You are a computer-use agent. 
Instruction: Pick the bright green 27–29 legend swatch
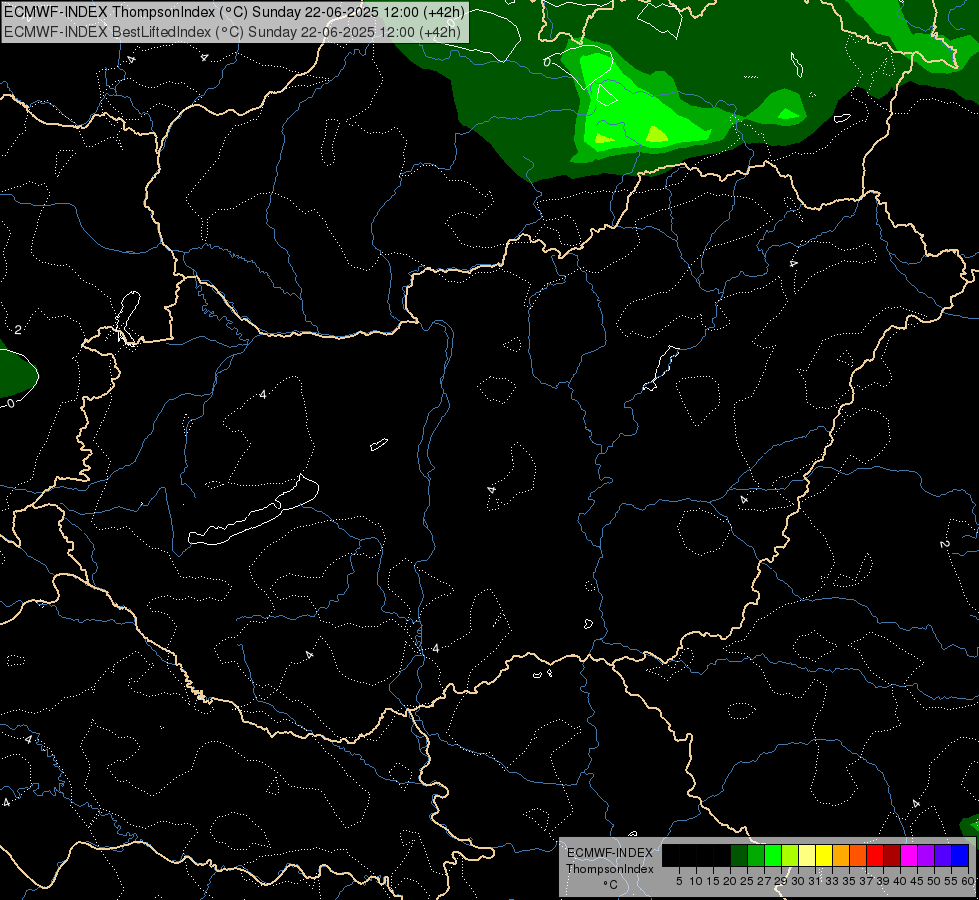[x=773, y=855]
